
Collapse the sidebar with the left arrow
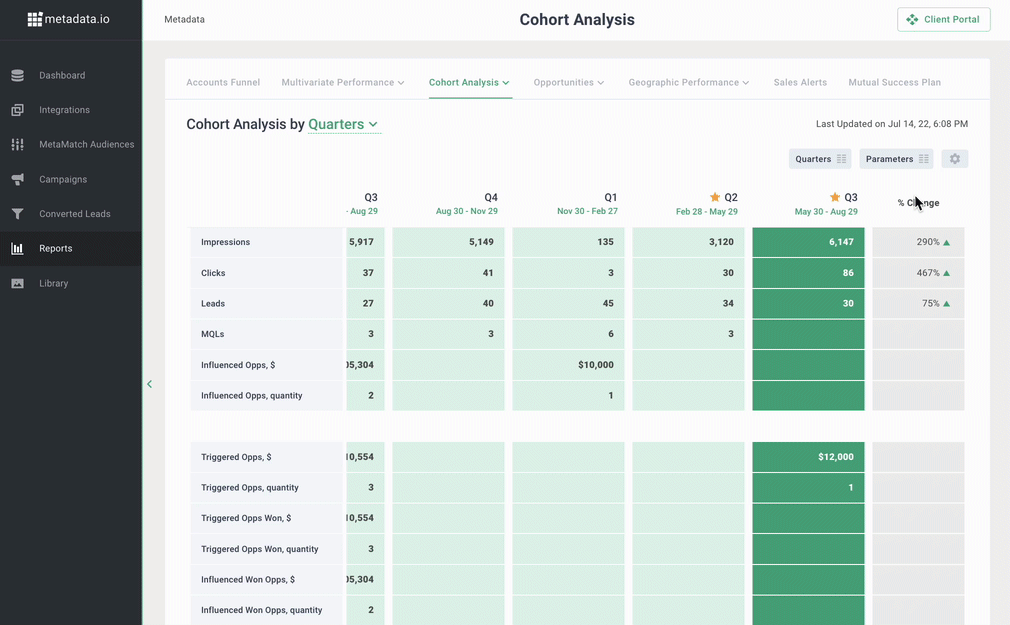pos(150,384)
